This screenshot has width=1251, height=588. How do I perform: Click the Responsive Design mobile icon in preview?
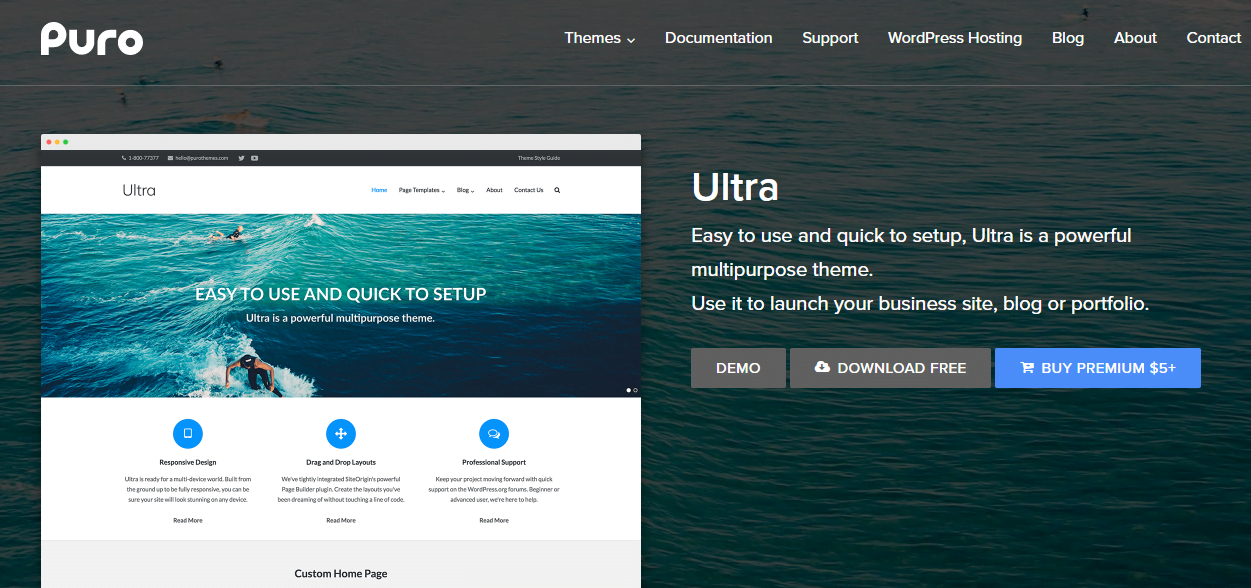pos(188,433)
